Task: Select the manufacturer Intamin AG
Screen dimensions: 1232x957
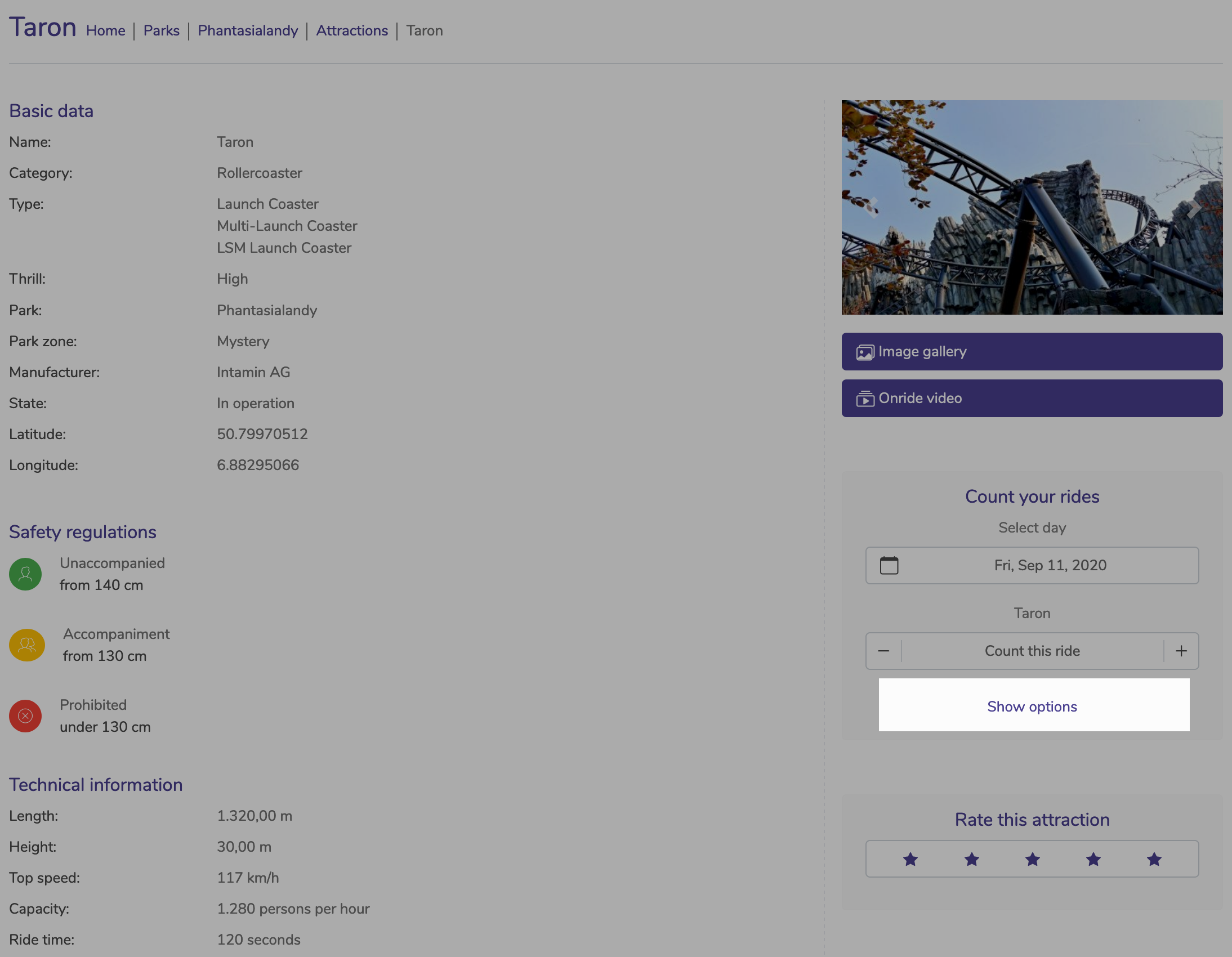Action: [253, 372]
